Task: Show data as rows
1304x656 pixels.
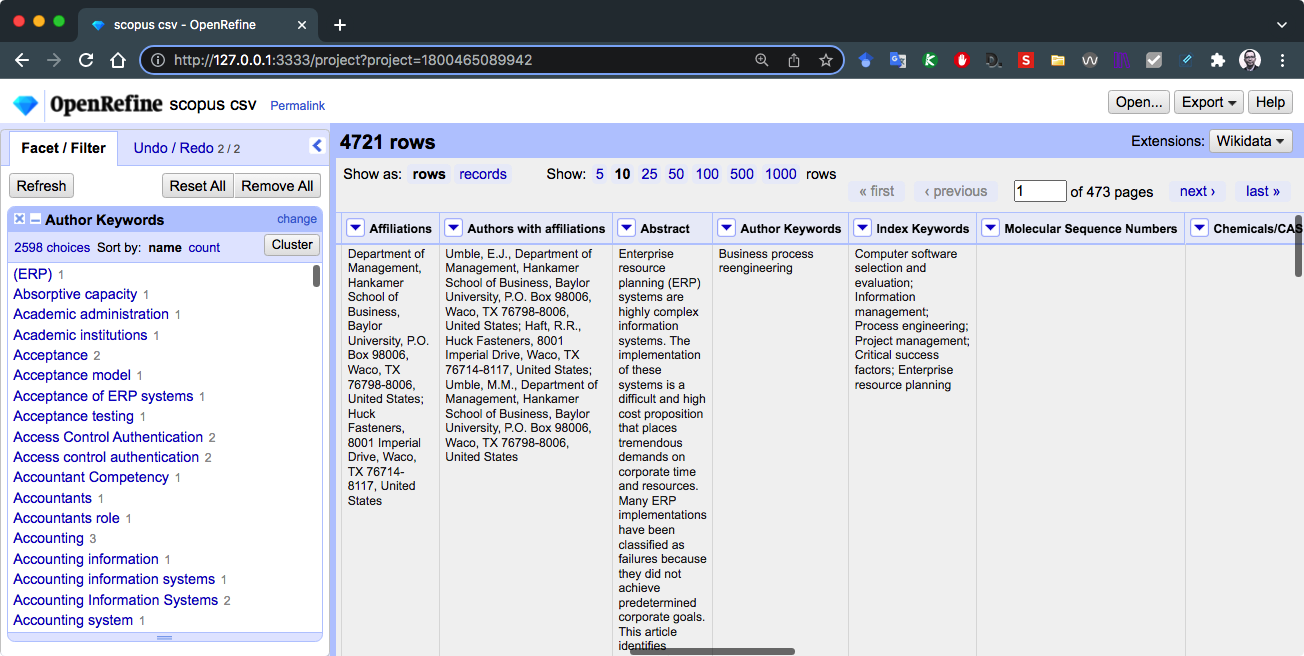Action: click(429, 174)
